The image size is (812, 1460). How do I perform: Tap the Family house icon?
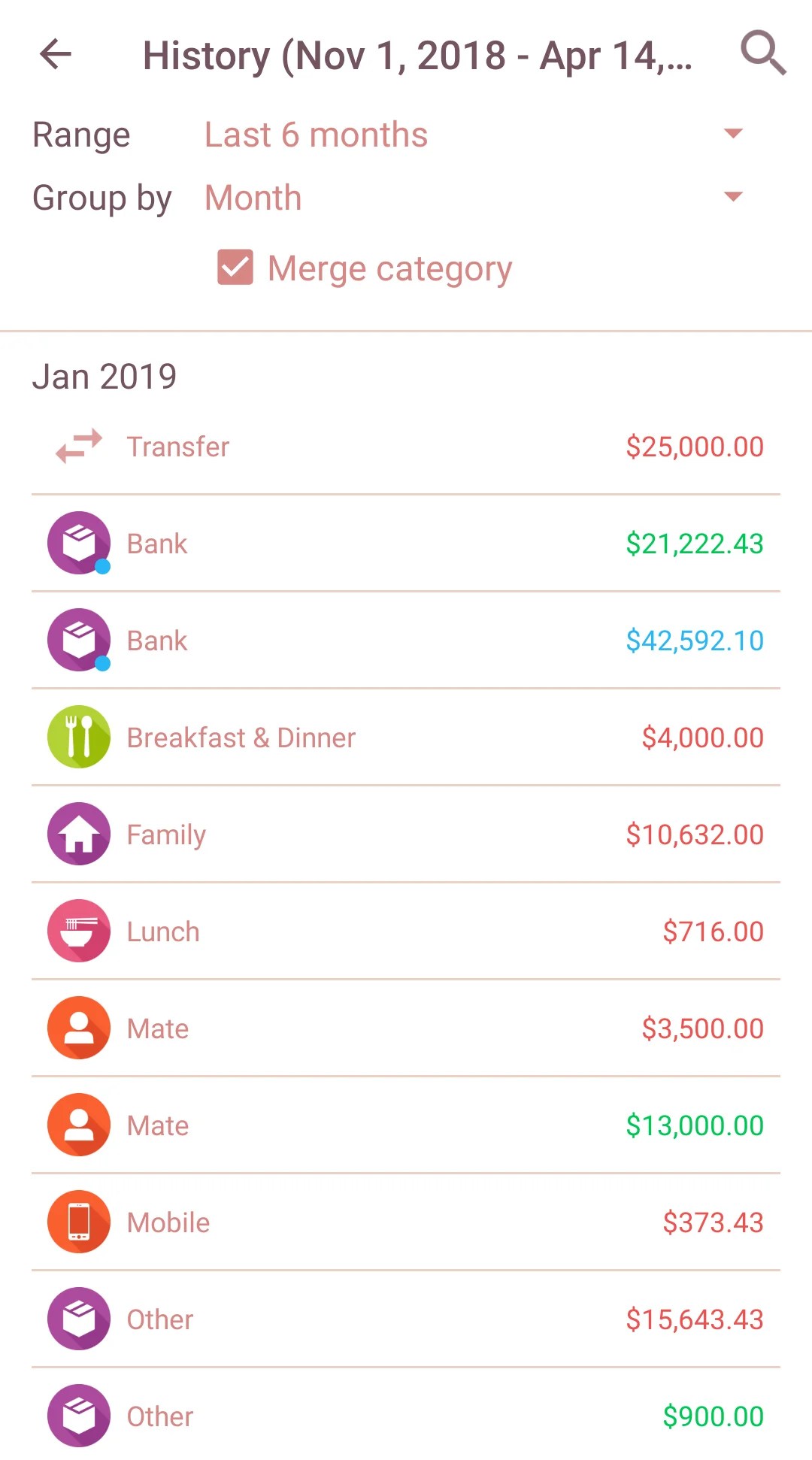79,834
